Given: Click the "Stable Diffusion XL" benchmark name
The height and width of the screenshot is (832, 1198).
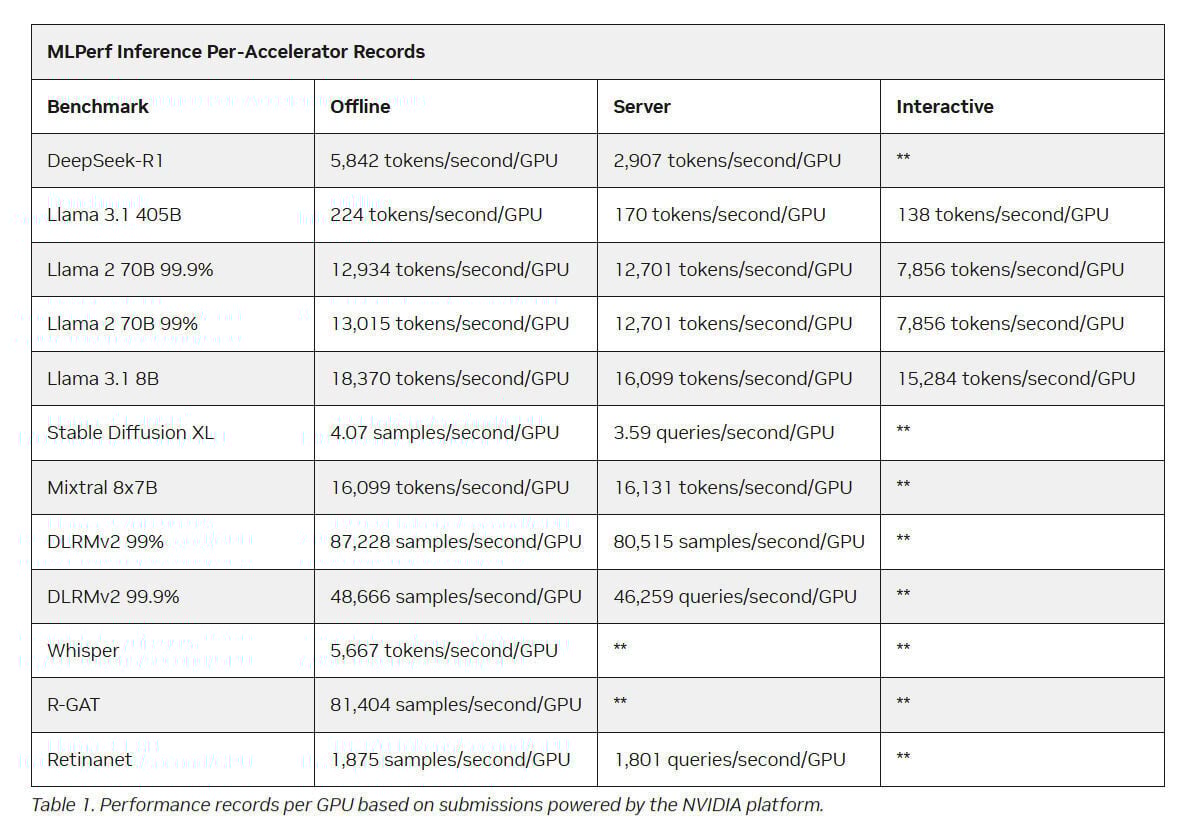Looking at the screenshot, I should pyautogui.click(x=131, y=433).
